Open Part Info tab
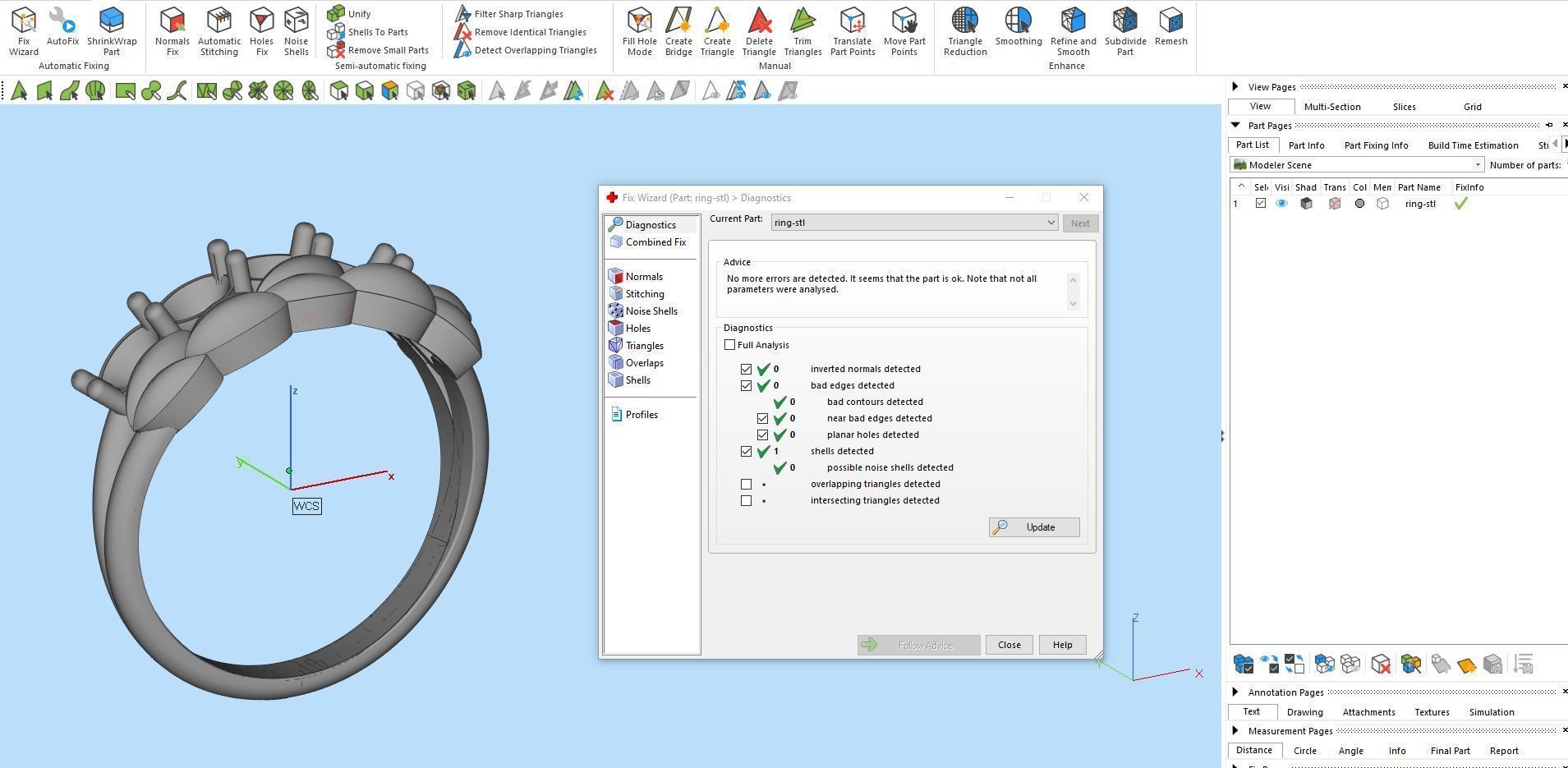Viewport: 1568px width, 768px height. pos(1306,145)
